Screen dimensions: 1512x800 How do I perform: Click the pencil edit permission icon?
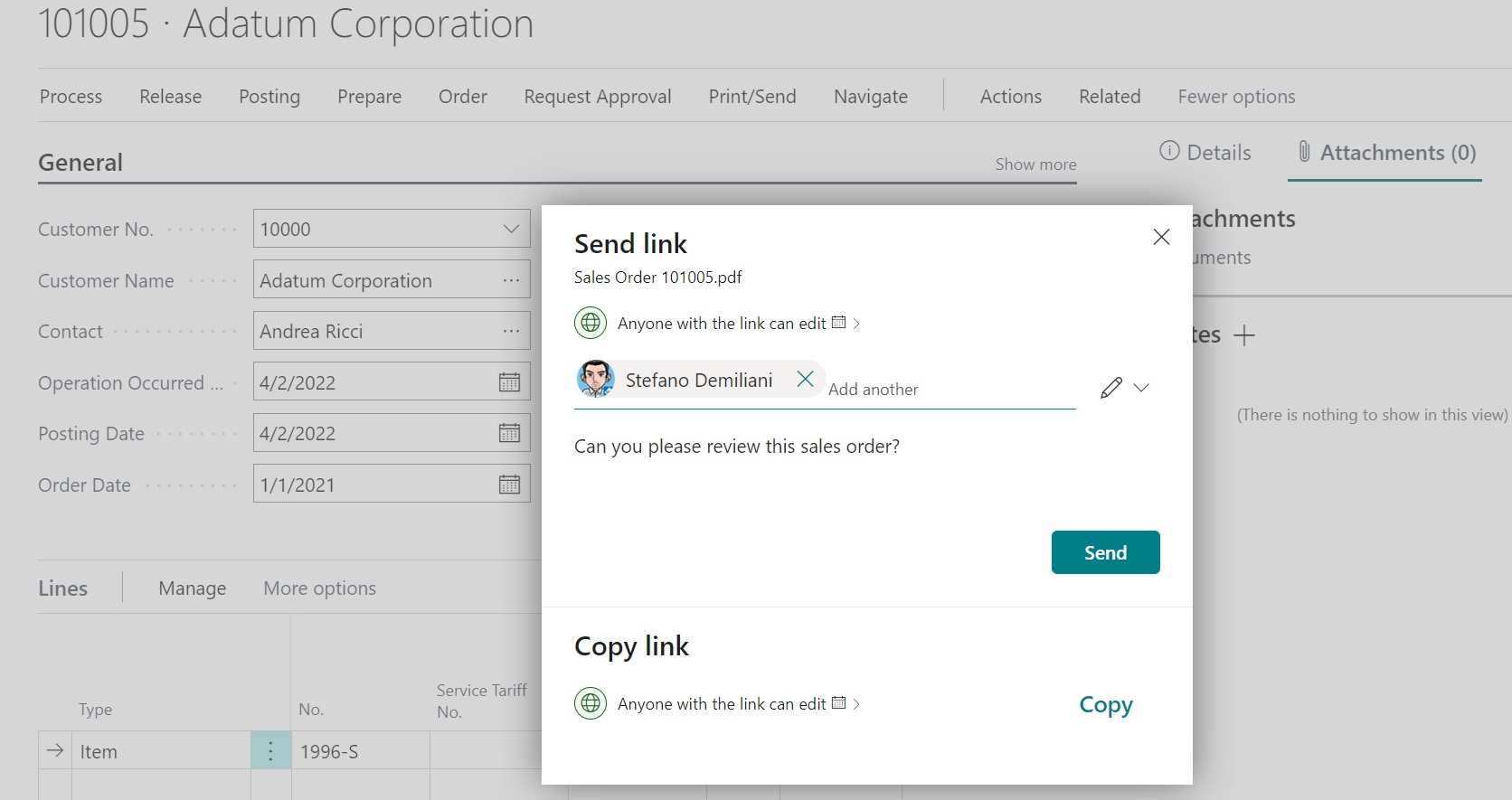click(x=1111, y=388)
